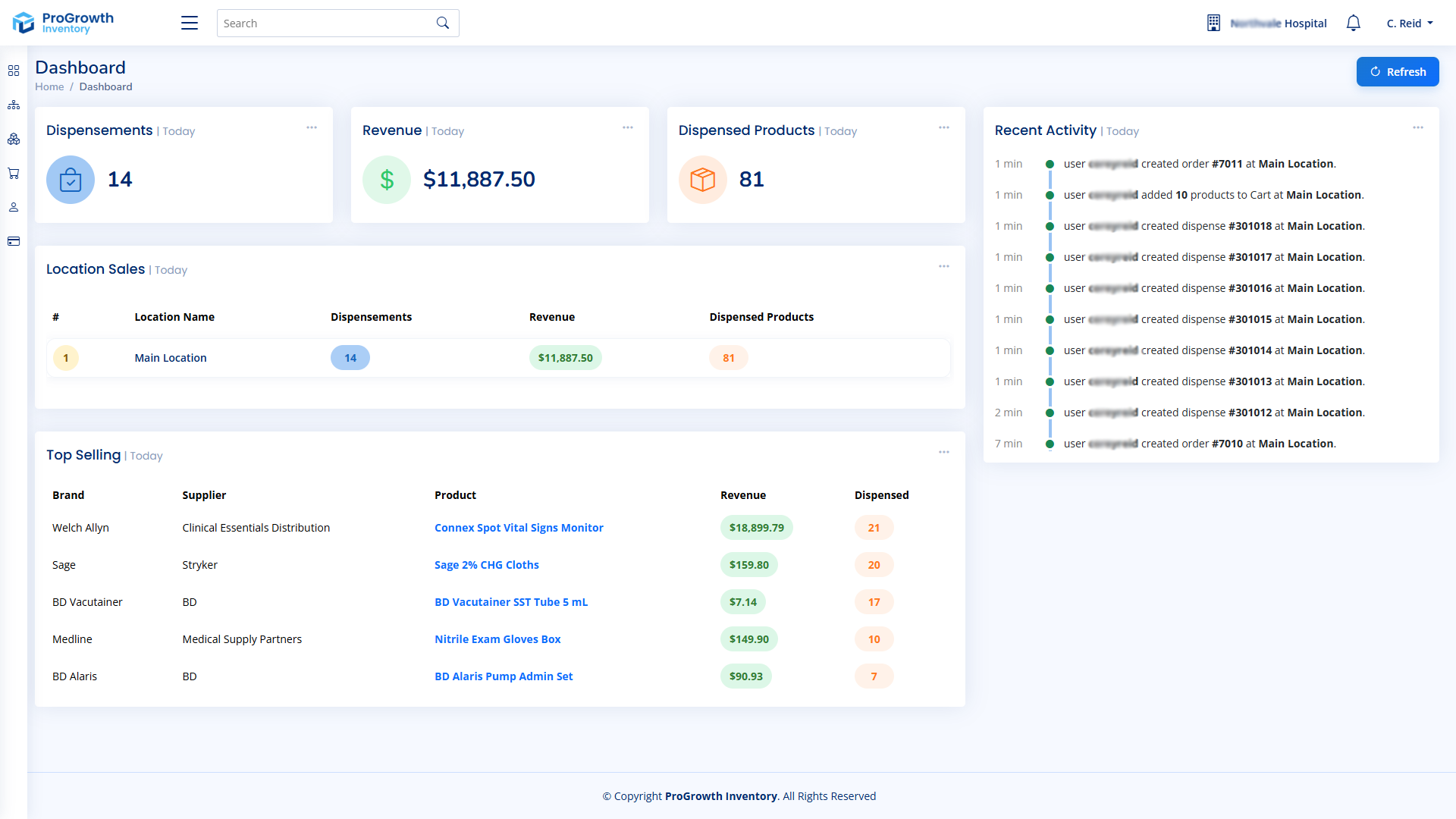
Task: Click the $90.93 revenue badge
Action: tap(746, 676)
